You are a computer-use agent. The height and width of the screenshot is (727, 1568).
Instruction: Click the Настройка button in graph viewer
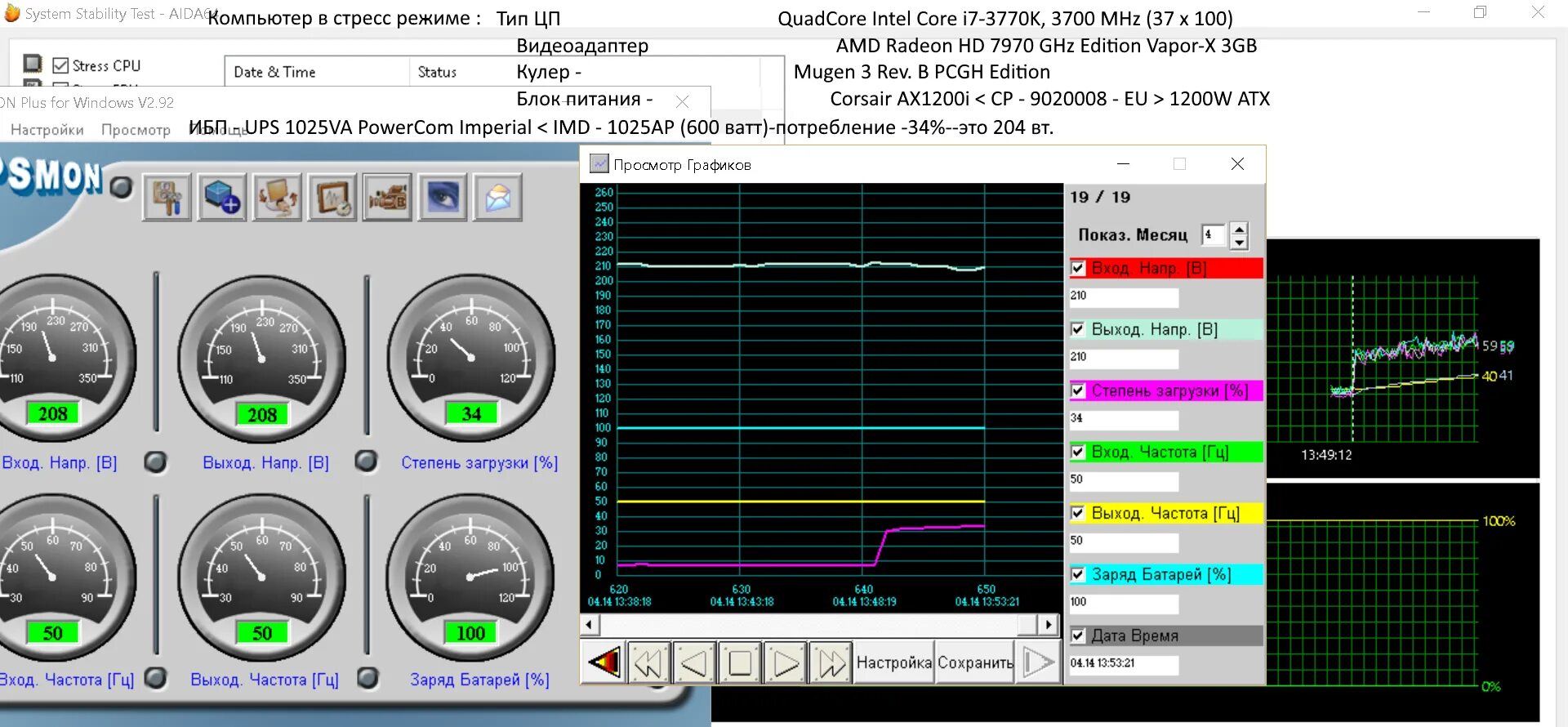[x=893, y=662]
